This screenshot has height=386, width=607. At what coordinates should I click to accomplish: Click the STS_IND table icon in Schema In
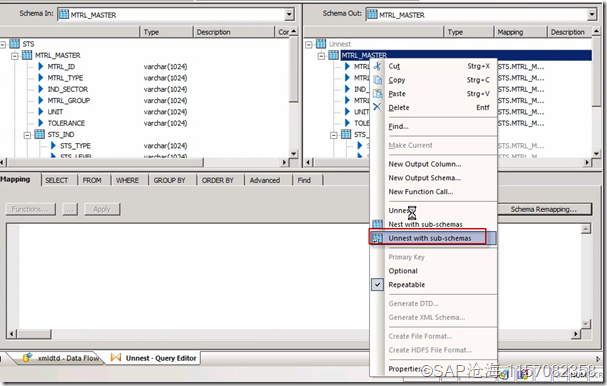click(x=39, y=134)
